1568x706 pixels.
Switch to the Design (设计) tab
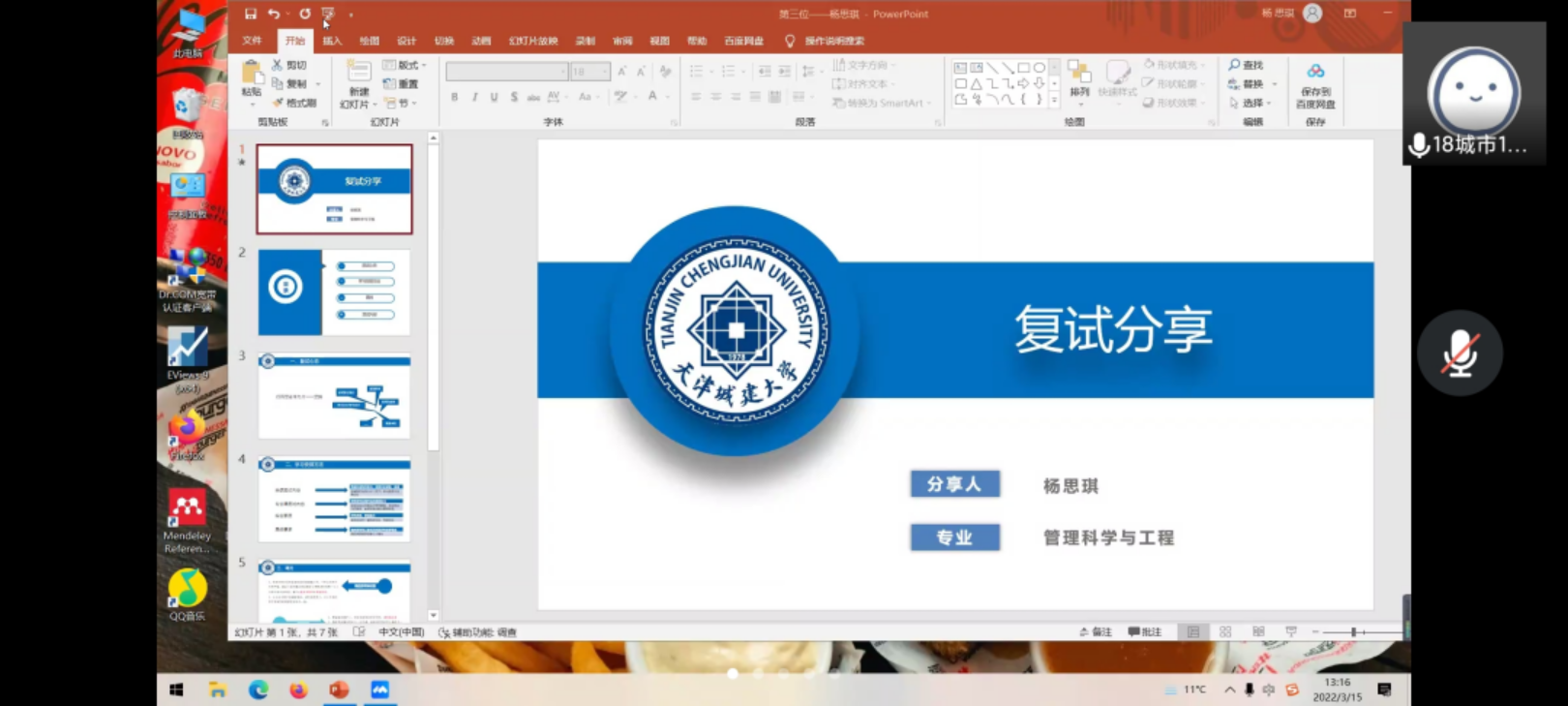coord(407,41)
